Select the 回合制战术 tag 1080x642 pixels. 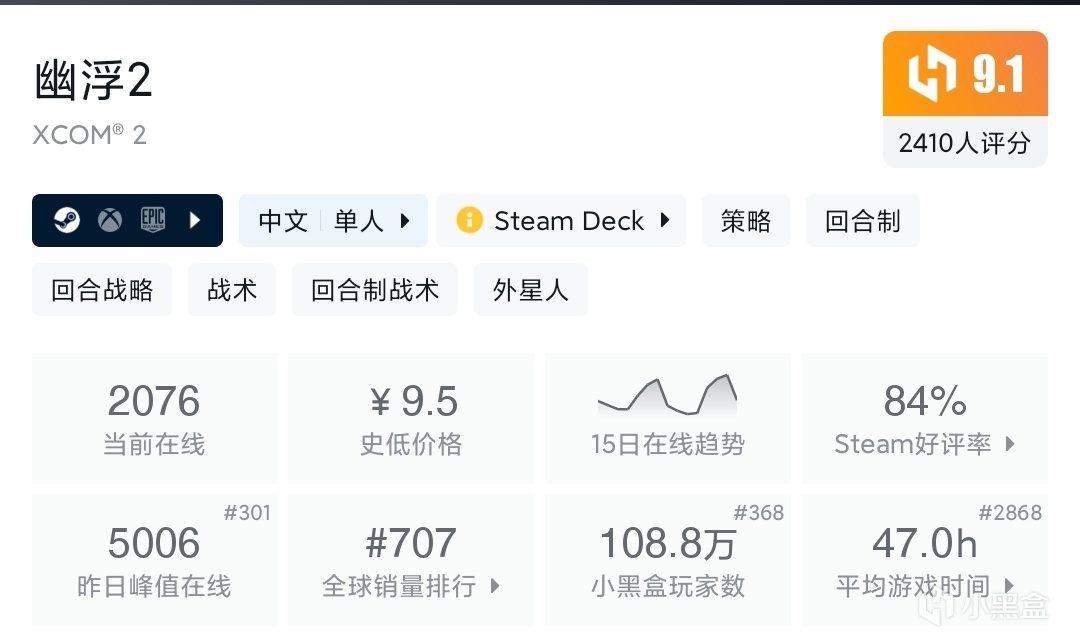click(x=375, y=290)
